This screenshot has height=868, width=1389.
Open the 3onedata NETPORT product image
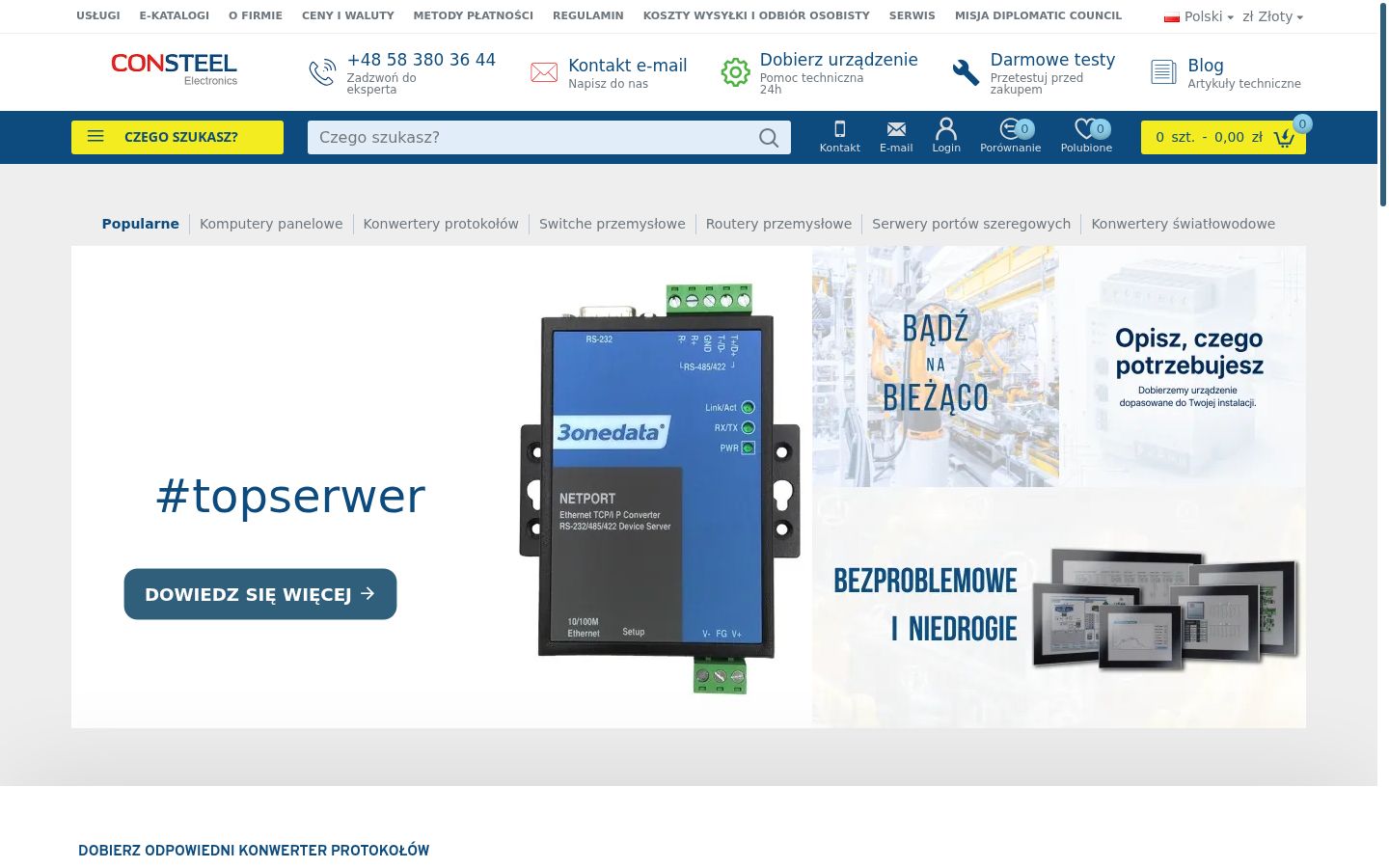click(x=660, y=488)
